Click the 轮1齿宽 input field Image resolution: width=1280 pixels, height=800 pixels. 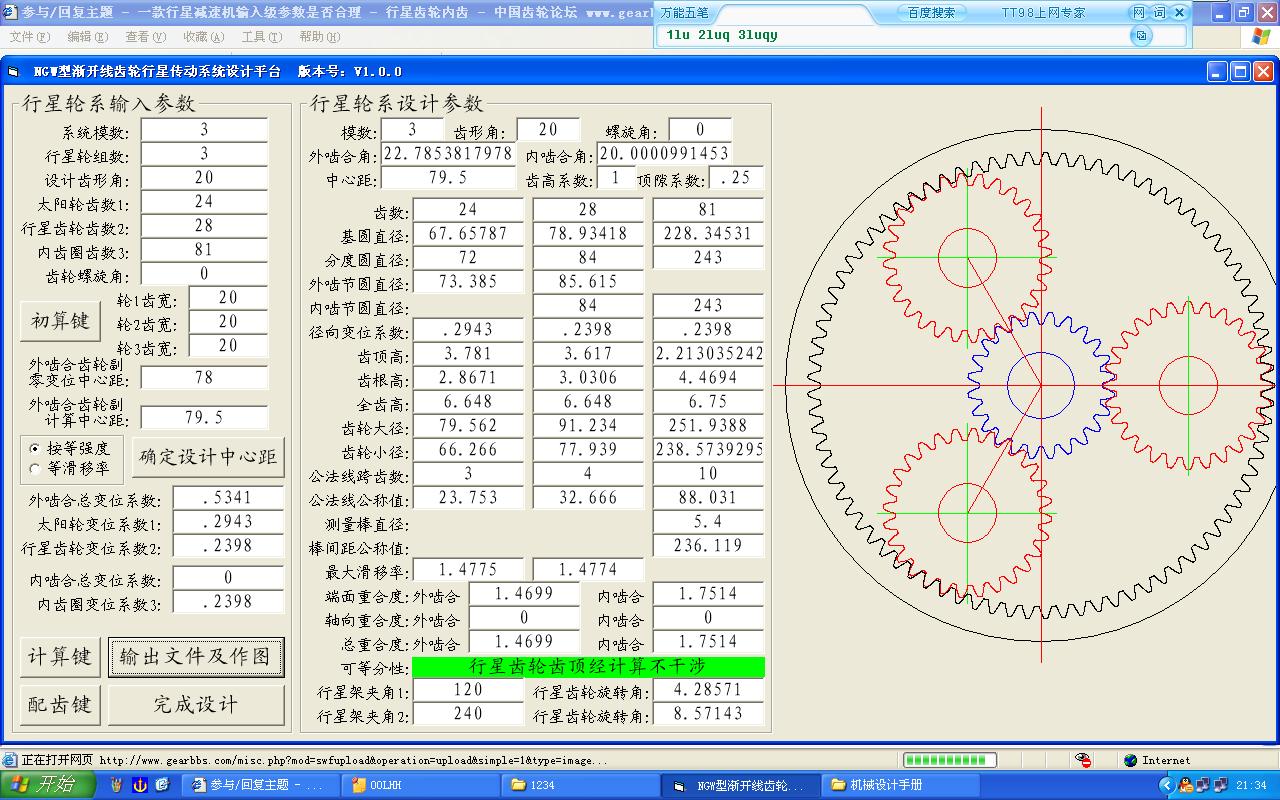pos(228,298)
